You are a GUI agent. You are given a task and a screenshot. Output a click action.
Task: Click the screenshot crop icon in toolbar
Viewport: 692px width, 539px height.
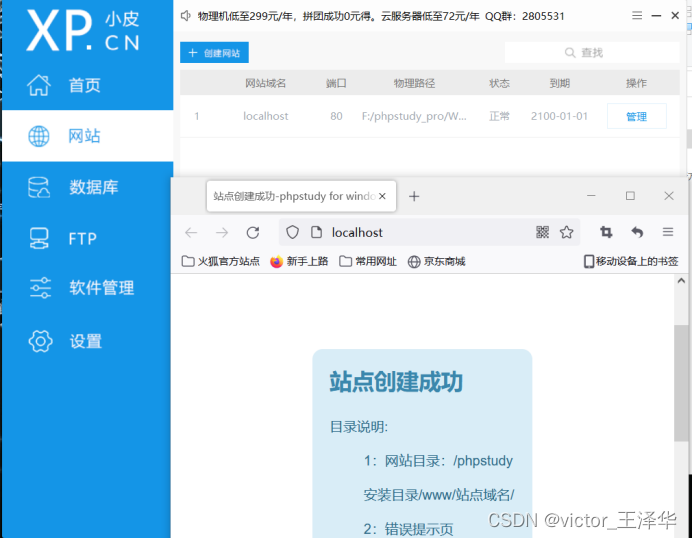click(606, 232)
